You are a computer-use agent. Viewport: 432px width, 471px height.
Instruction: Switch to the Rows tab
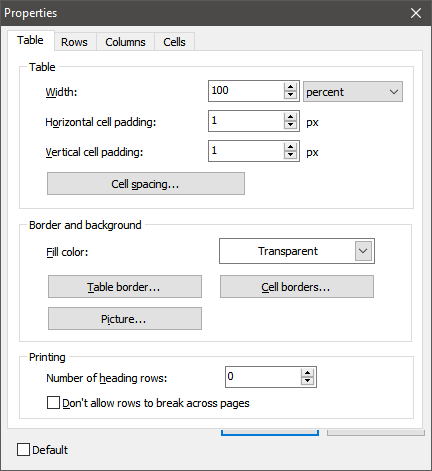pos(74,42)
